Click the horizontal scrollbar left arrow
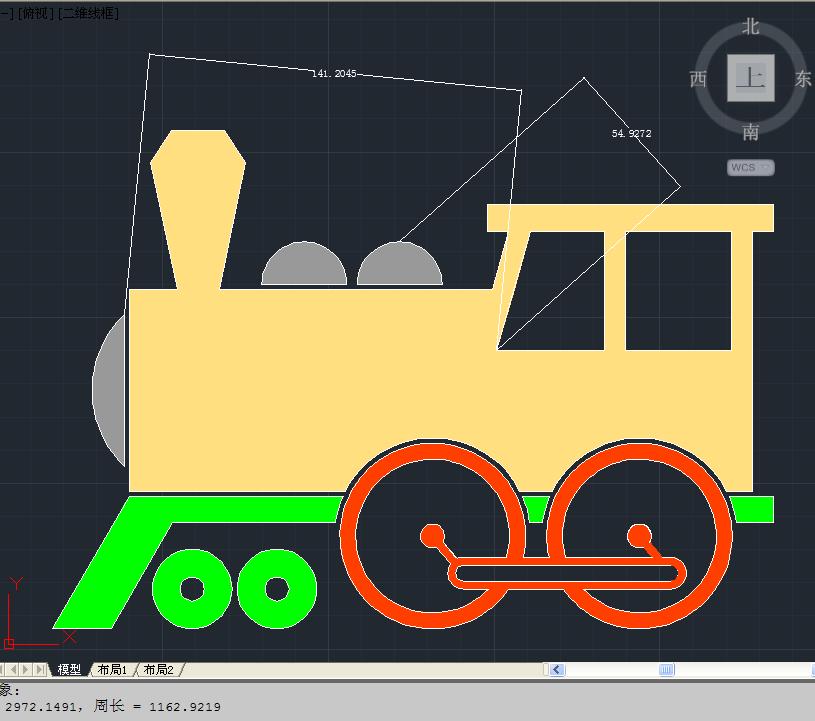This screenshot has height=721, width=815. tap(557, 669)
